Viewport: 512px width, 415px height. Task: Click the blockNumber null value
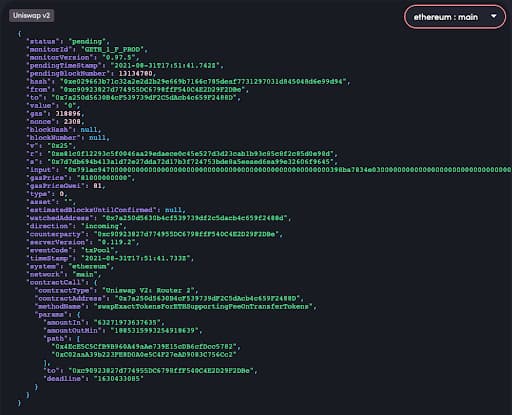(97, 137)
